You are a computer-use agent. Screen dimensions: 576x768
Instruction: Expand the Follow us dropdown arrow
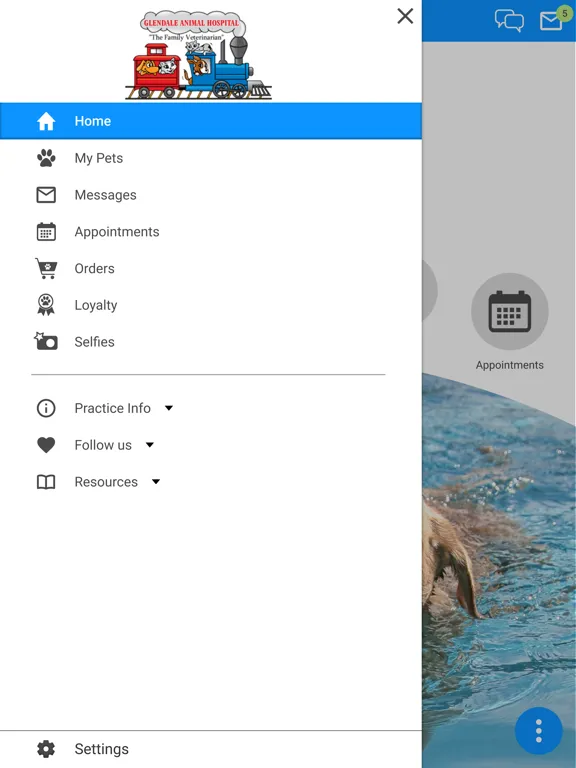tap(150, 445)
